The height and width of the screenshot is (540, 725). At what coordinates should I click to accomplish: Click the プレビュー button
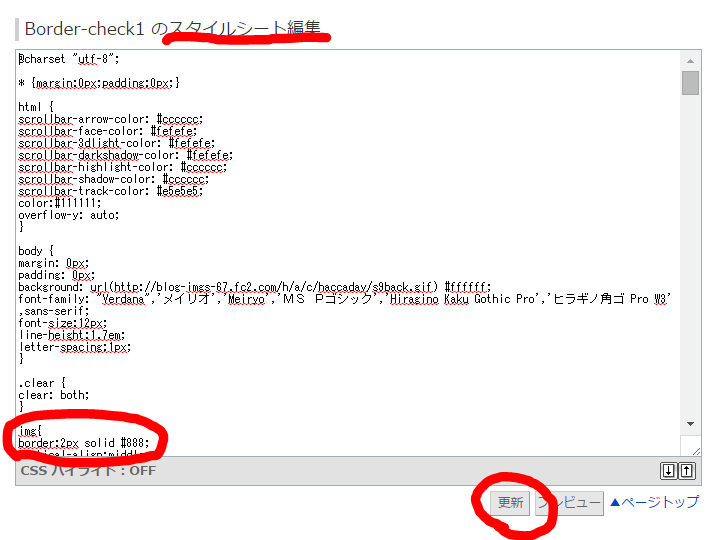click(569, 503)
